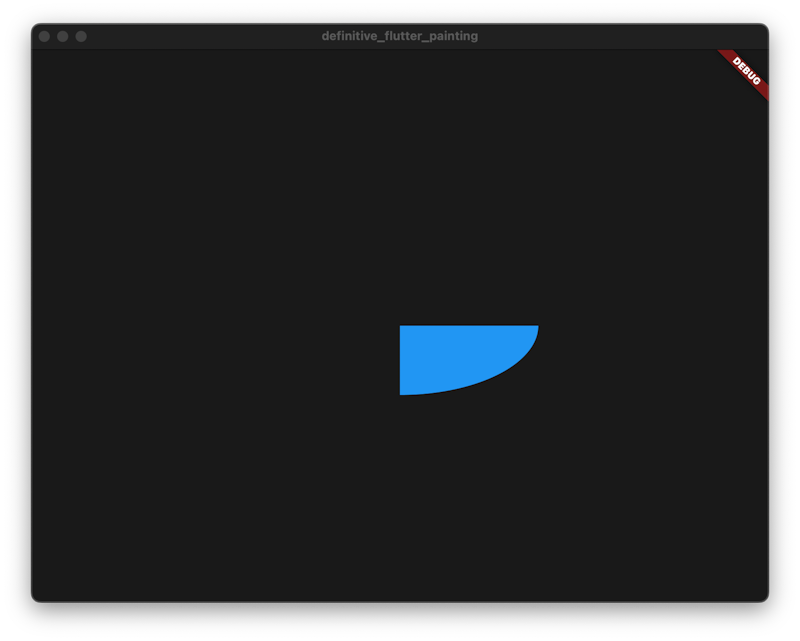The width and height of the screenshot is (800, 641).
Task: Click the blue shape where its curve meets the top edge
Action: (535, 328)
